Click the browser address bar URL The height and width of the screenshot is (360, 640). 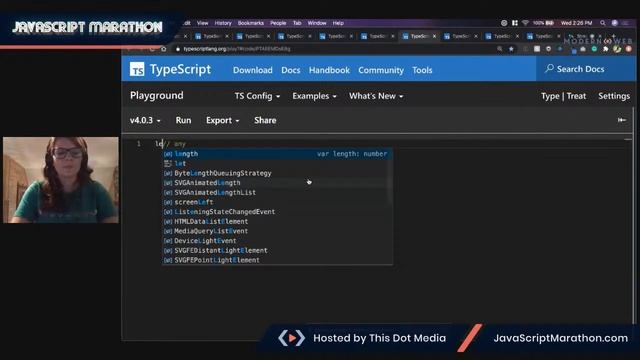(237, 49)
